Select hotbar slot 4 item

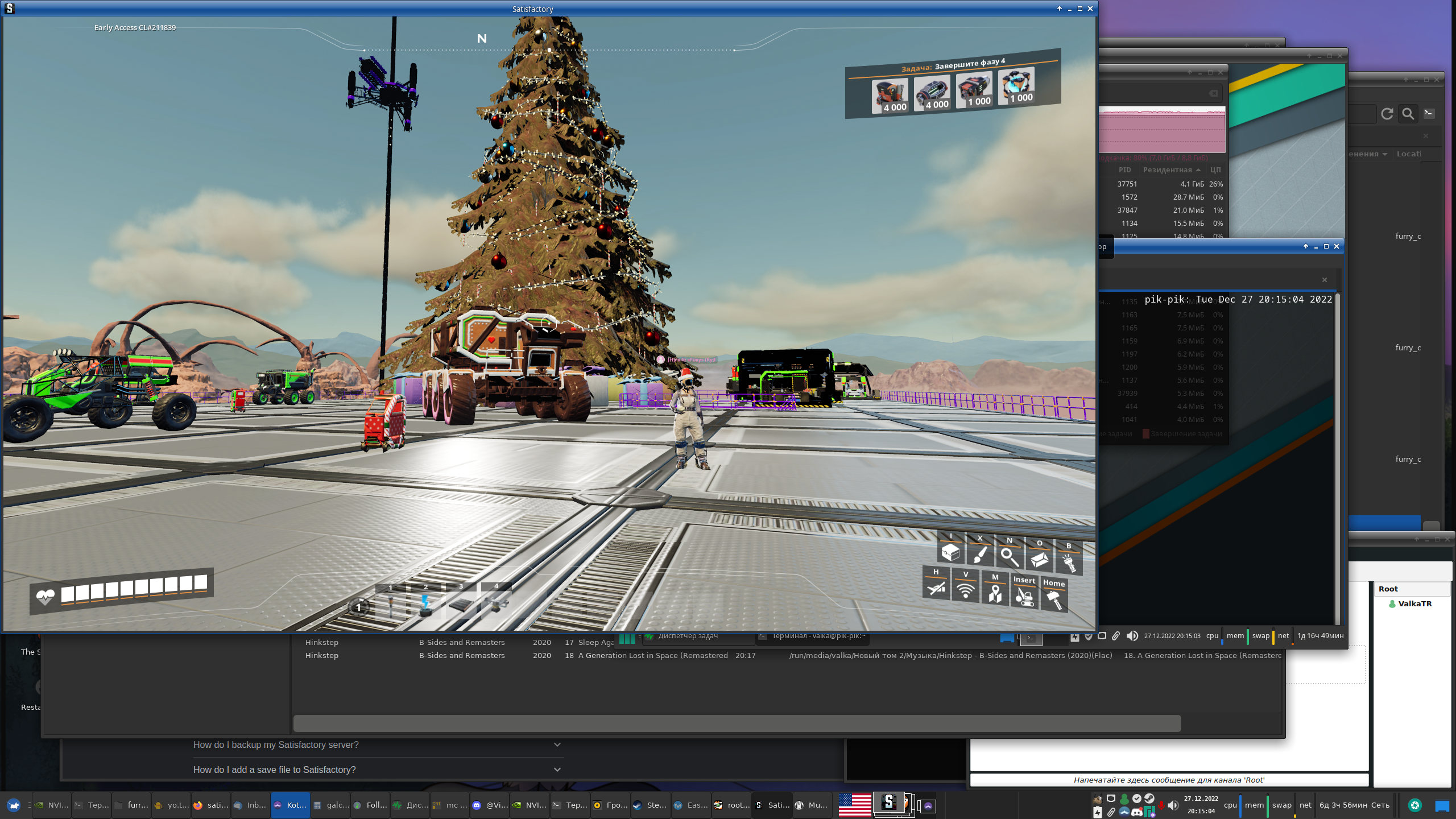pos(496,604)
